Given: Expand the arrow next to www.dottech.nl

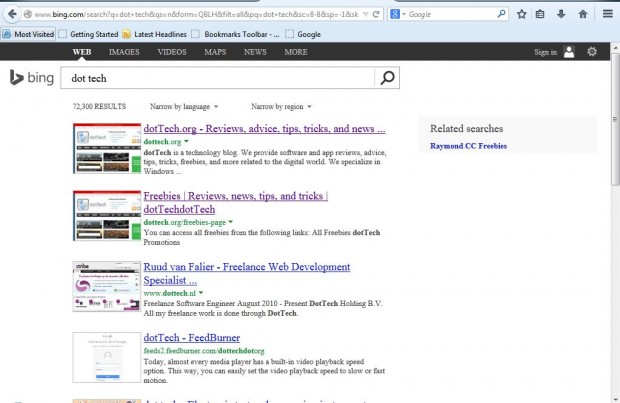Looking at the screenshot, I should [x=201, y=293].
